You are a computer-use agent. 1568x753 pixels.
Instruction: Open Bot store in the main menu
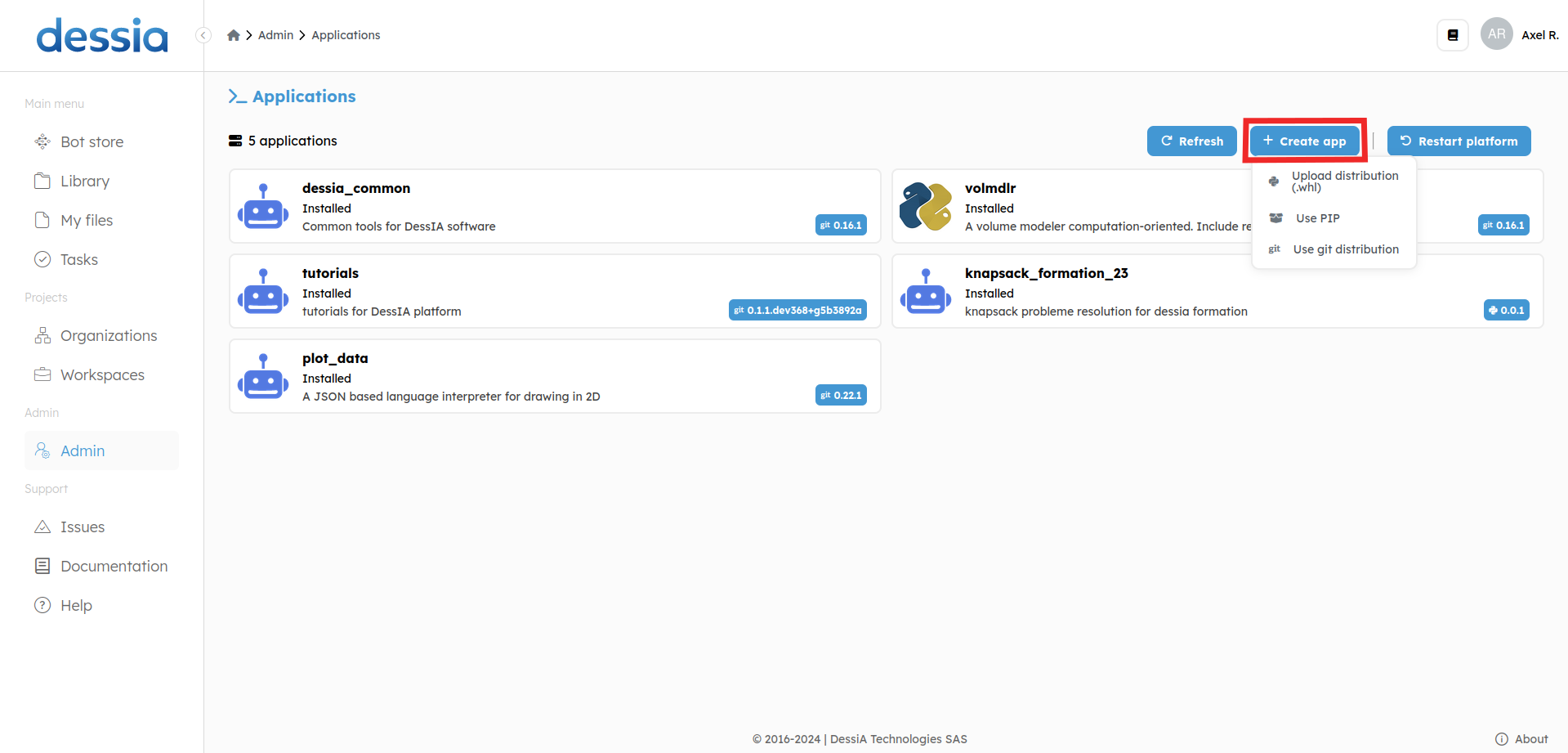[x=101, y=142]
